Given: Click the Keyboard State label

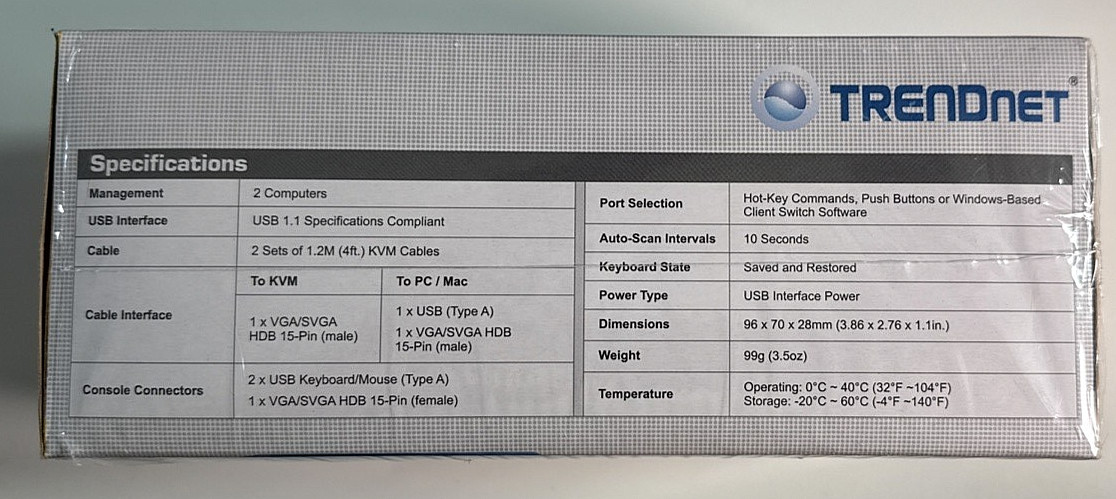Looking at the screenshot, I should pos(645,267).
